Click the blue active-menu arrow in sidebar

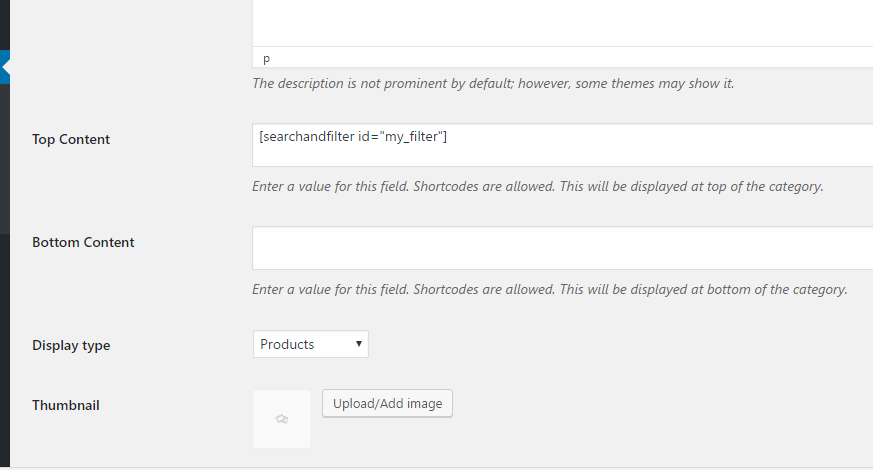pyautogui.click(x=5, y=67)
